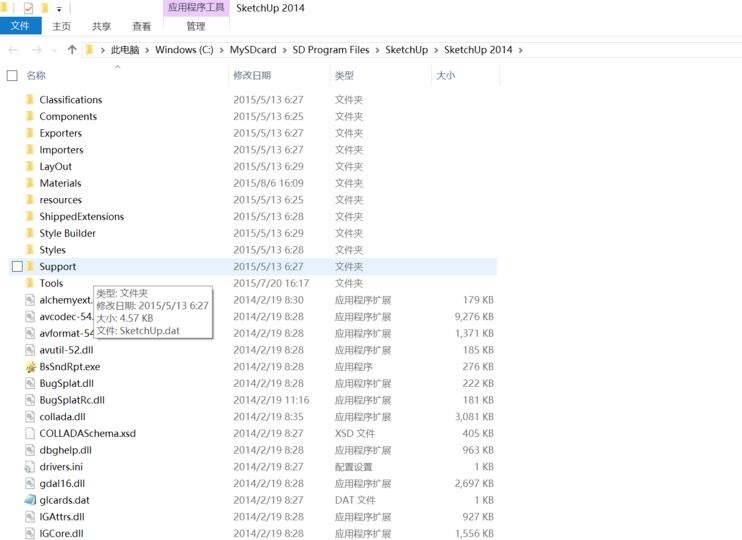Select the Exporters folder icon
The image size is (742, 540).
click(x=30, y=133)
